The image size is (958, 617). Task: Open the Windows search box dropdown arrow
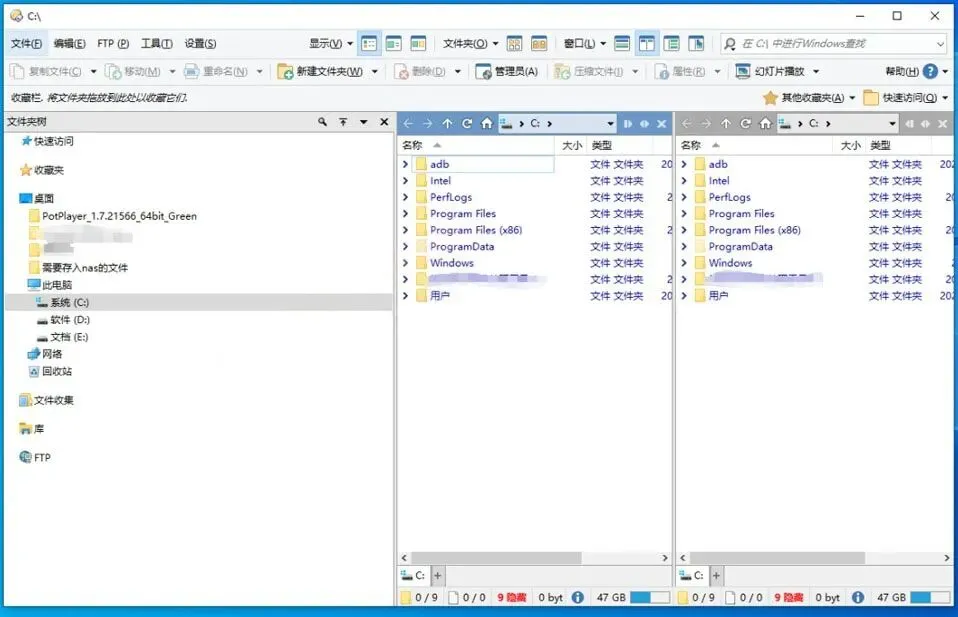940,43
